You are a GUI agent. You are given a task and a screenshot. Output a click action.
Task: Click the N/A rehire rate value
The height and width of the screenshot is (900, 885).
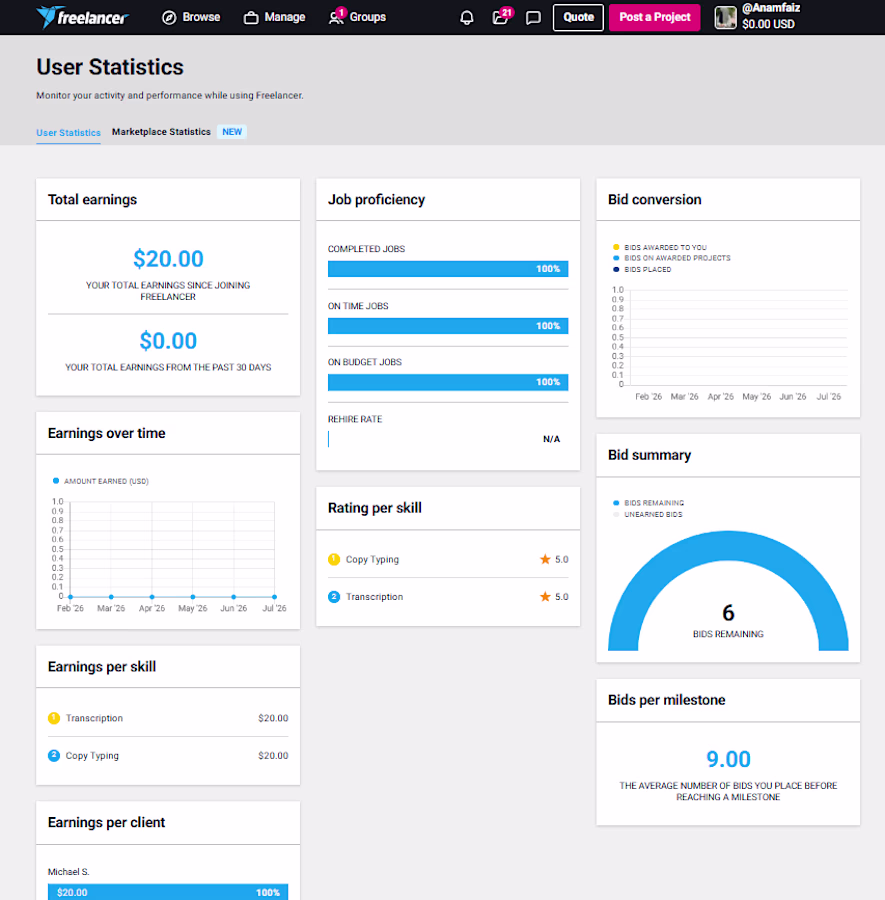551,439
